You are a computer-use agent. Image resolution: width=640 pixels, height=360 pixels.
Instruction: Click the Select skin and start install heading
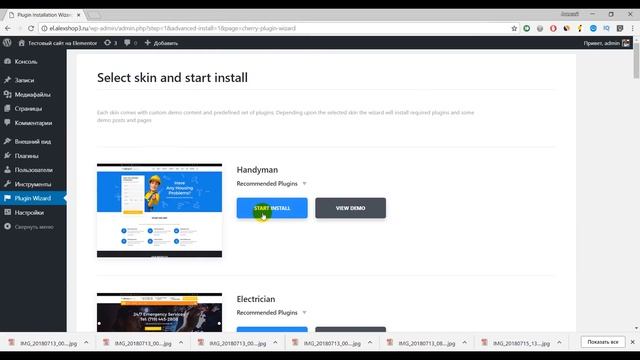[172, 78]
